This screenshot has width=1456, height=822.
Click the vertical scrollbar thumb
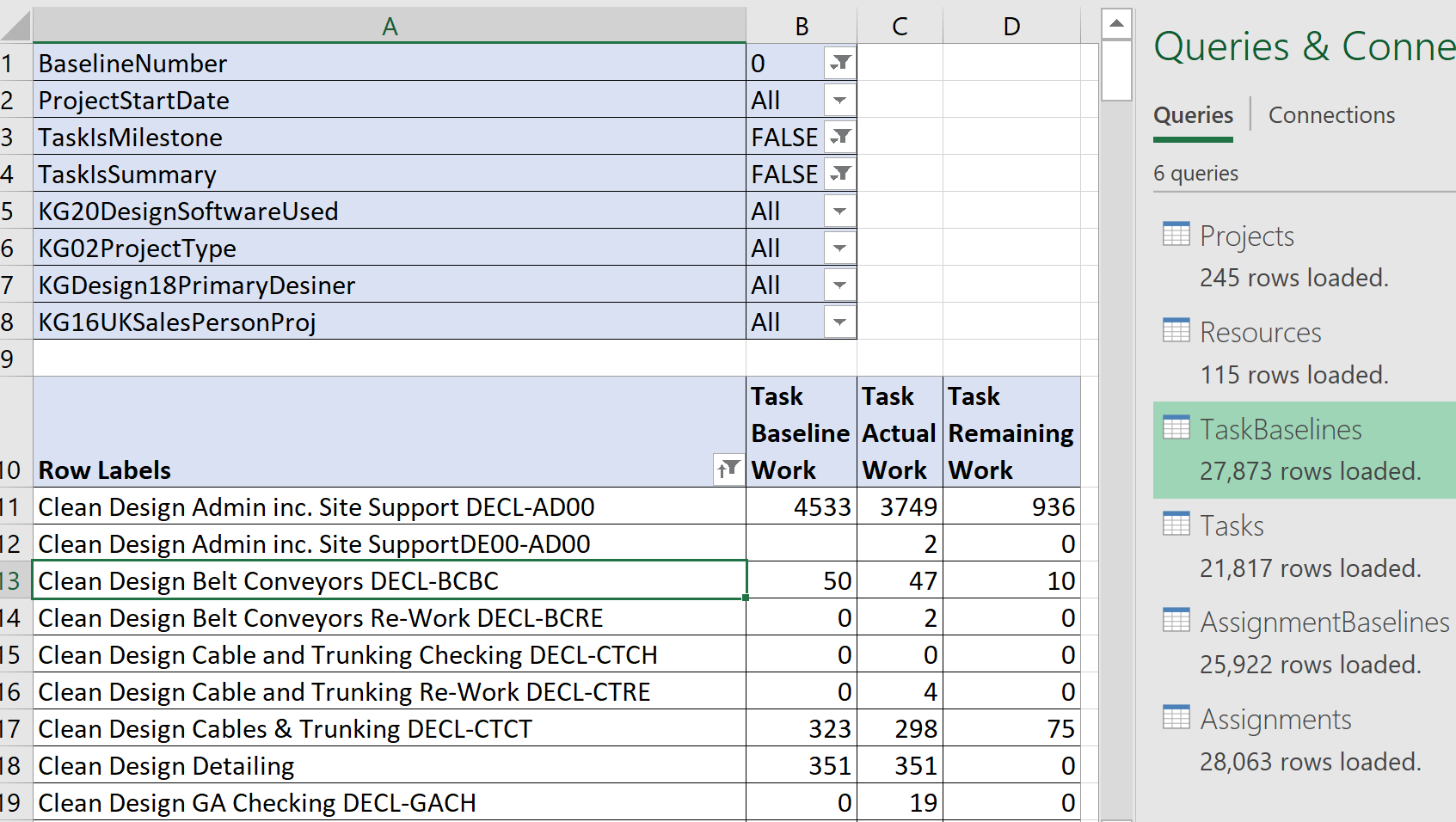click(x=1116, y=71)
